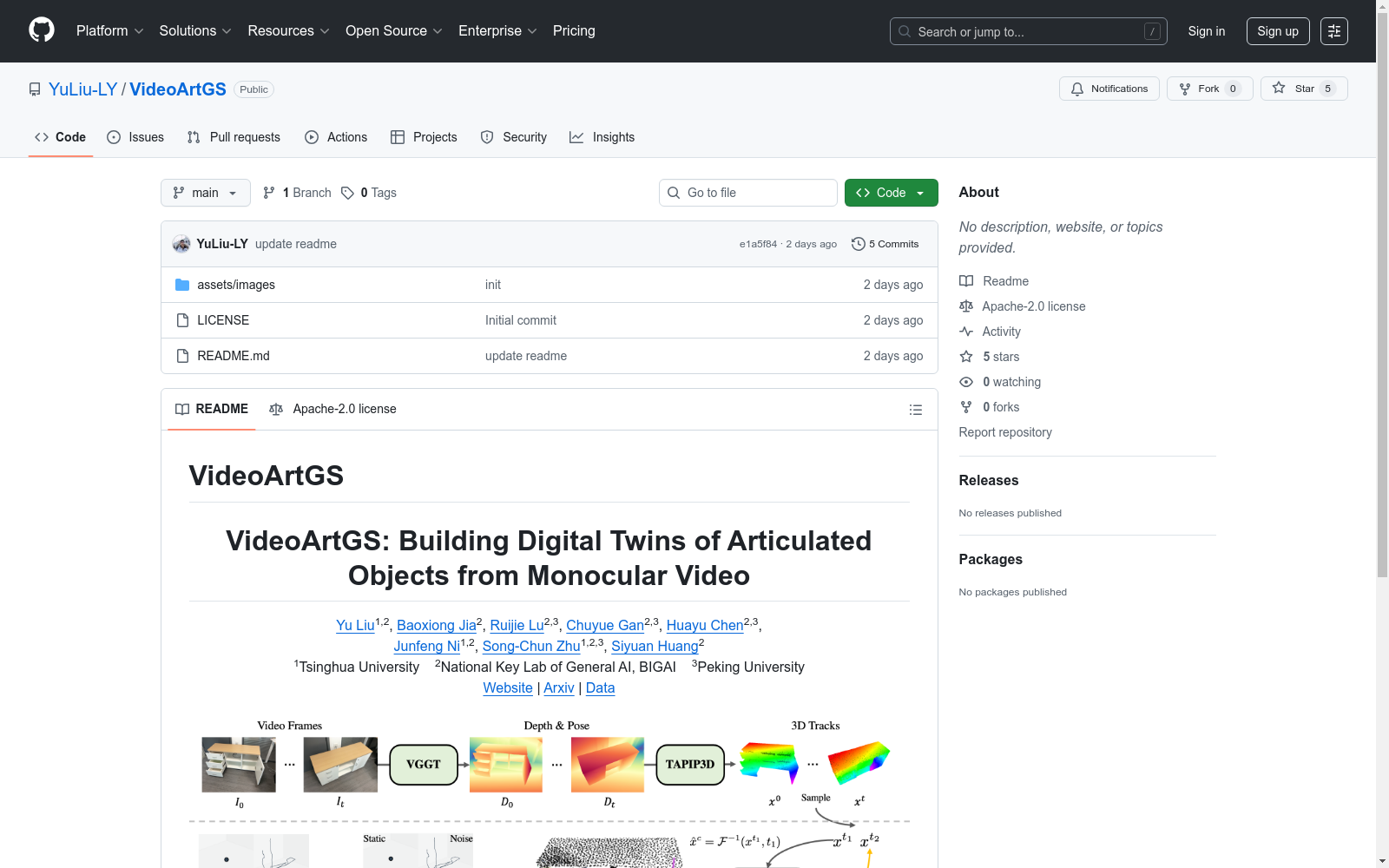1389x868 pixels.
Task: Select the README tab in file viewer
Action: [x=212, y=409]
